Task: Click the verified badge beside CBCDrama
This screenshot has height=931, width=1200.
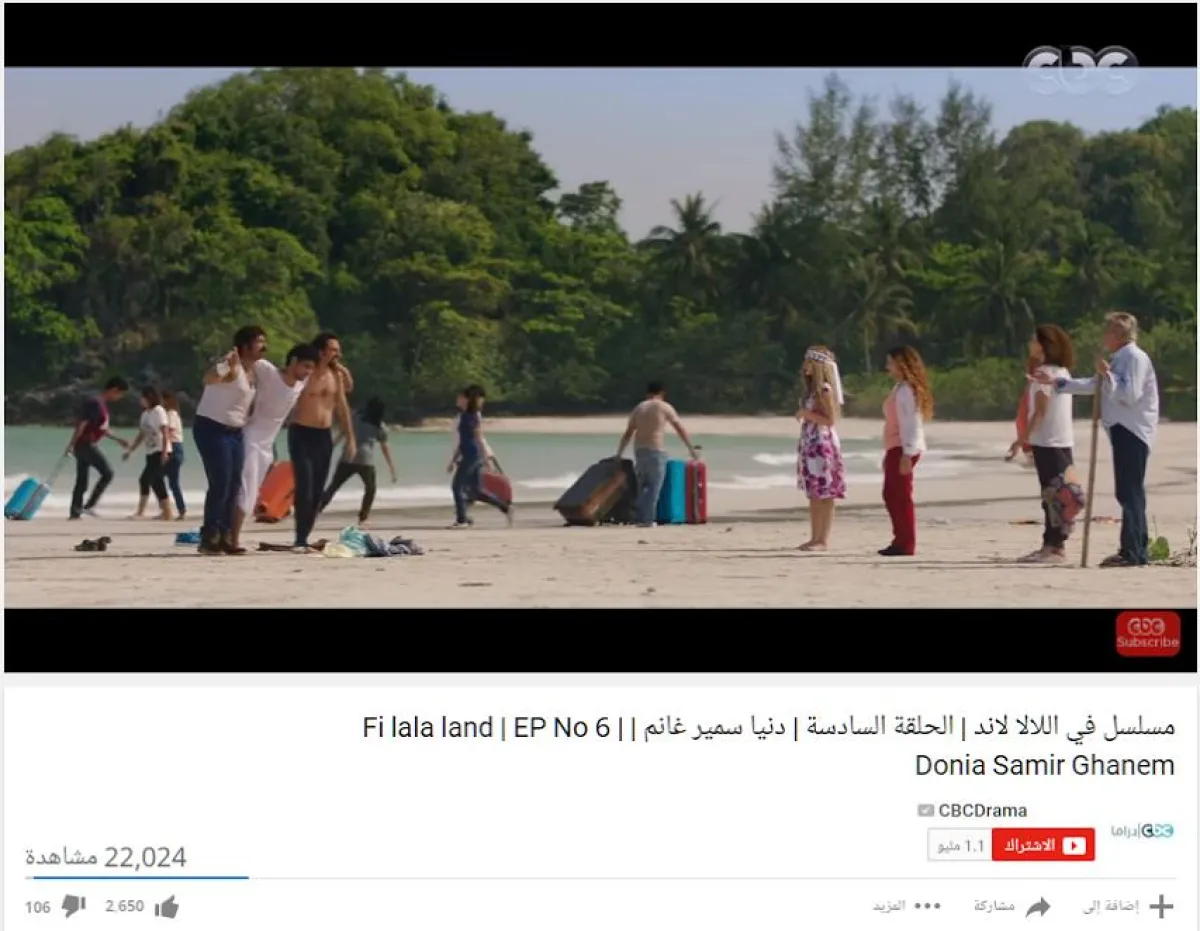Action: point(925,811)
